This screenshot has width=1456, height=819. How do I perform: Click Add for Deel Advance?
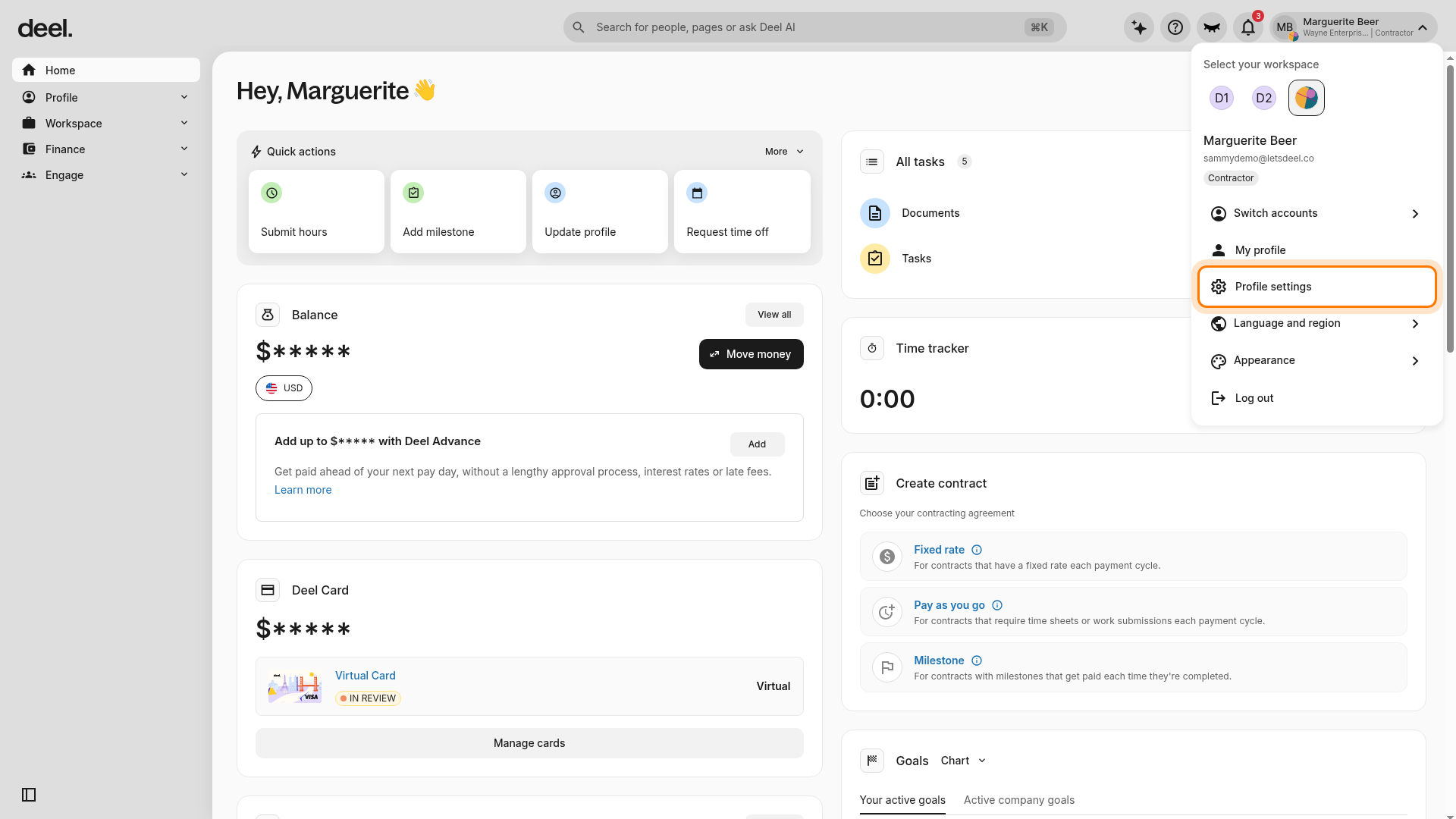pos(757,444)
